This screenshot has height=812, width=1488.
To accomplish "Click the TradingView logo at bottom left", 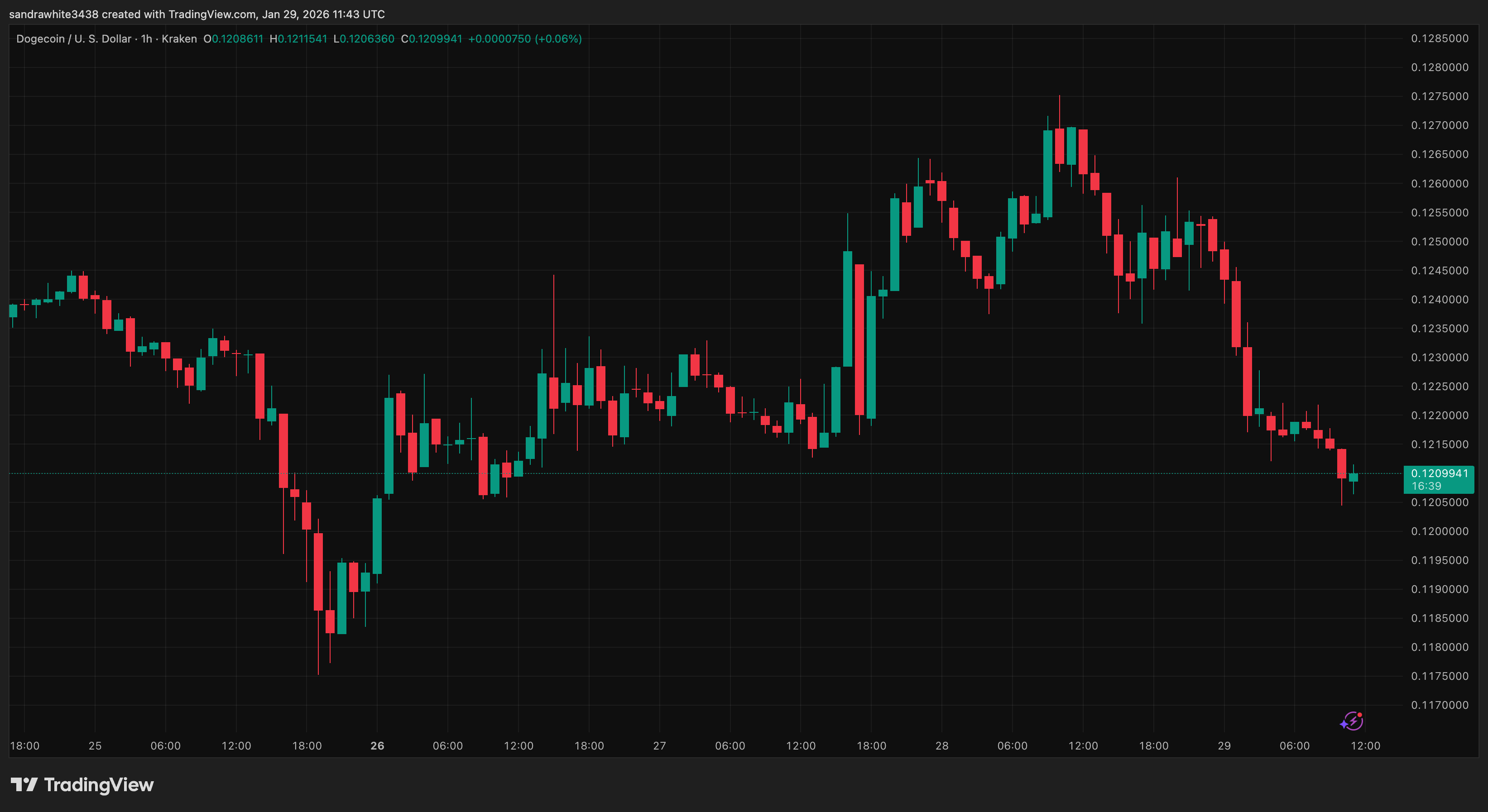I will [x=82, y=784].
